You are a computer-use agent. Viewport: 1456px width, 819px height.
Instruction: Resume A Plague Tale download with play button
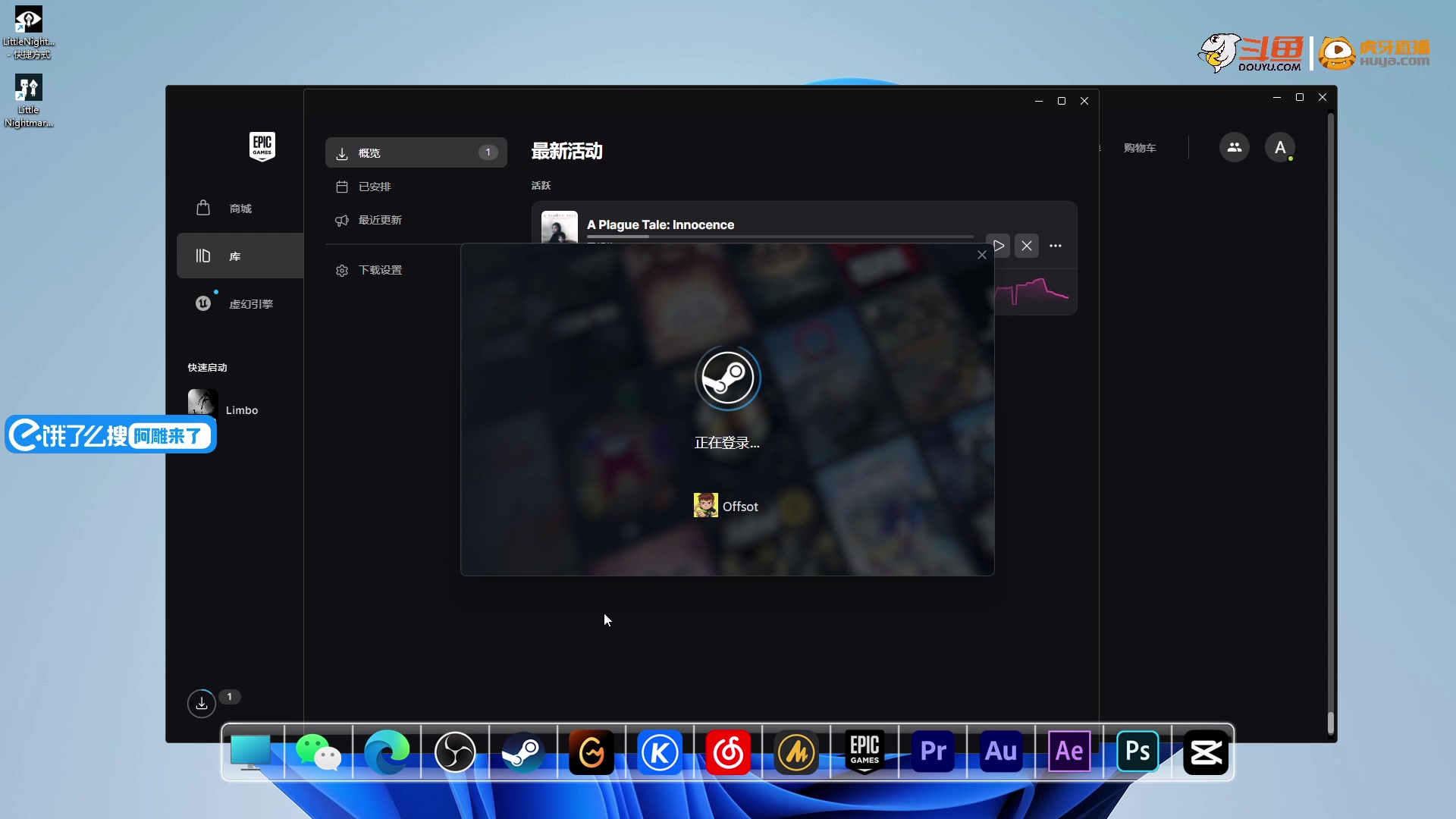click(999, 246)
